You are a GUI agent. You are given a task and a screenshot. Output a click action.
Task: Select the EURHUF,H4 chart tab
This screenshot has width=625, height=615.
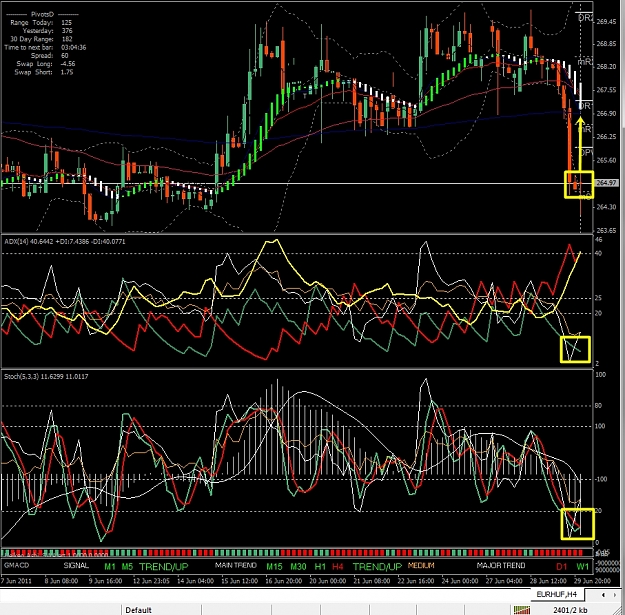coord(556,594)
